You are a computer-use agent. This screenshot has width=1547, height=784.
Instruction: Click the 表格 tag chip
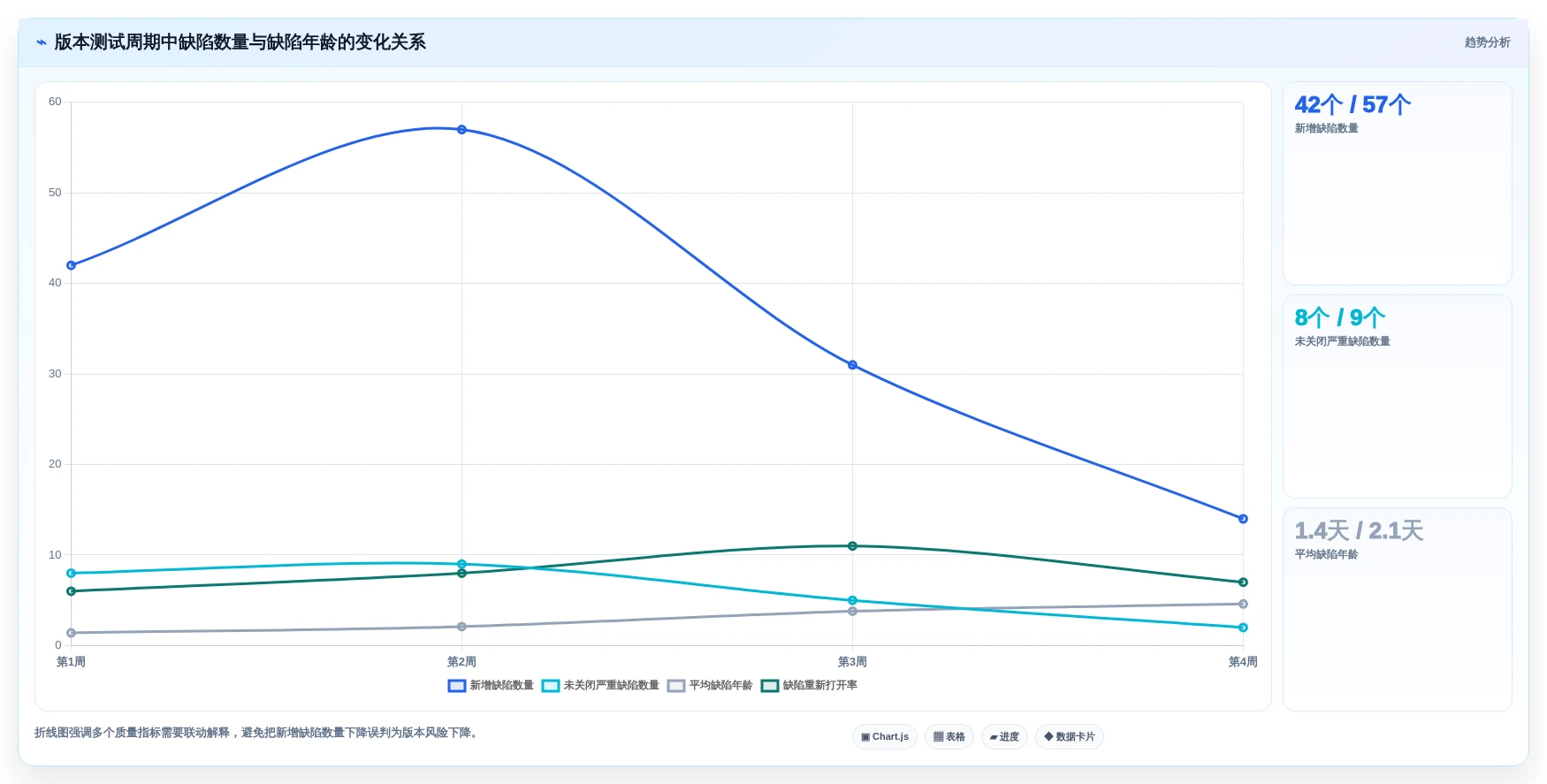pos(949,737)
